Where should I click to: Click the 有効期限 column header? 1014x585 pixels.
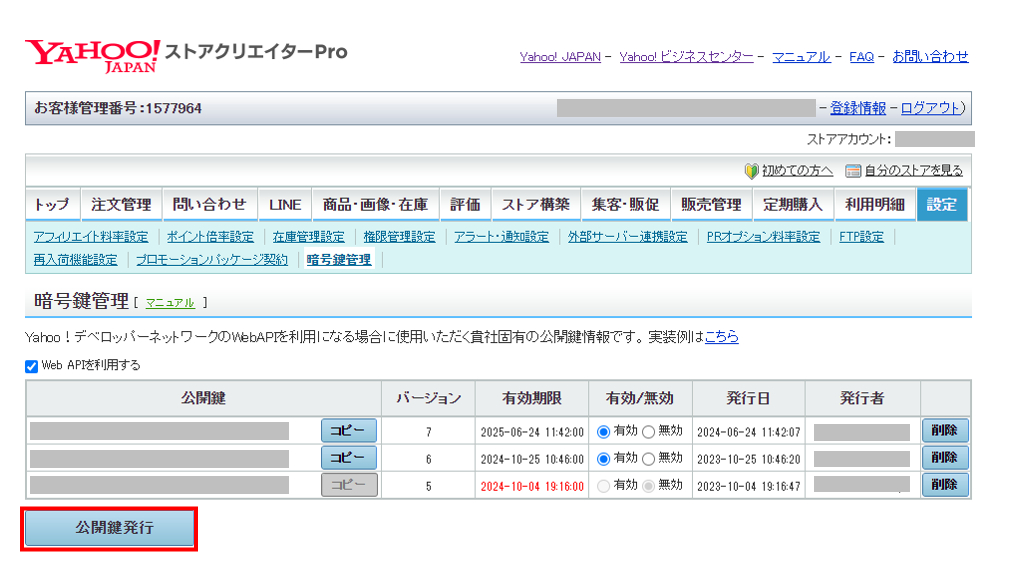click(532, 398)
